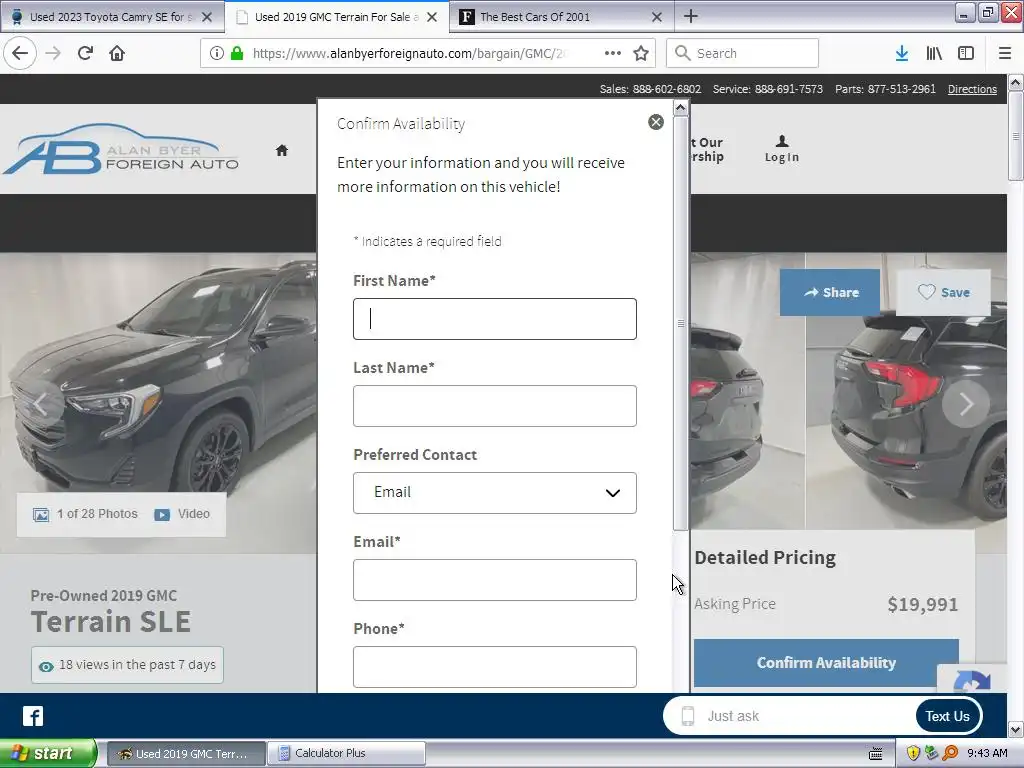The height and width of the screenshot is (768, 1024).
Task: Reload the current page
Action: point(85,53)
